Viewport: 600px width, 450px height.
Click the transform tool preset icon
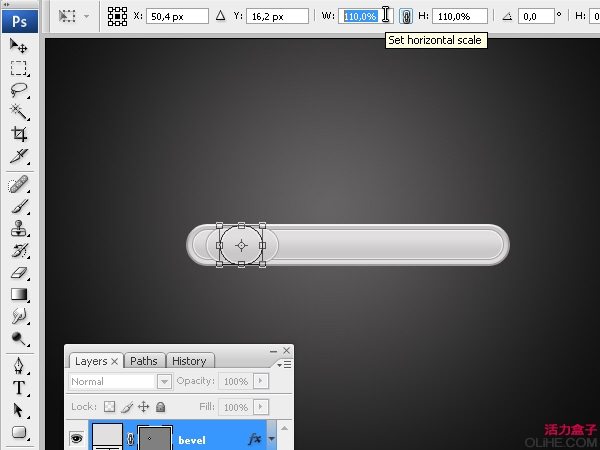67,16
